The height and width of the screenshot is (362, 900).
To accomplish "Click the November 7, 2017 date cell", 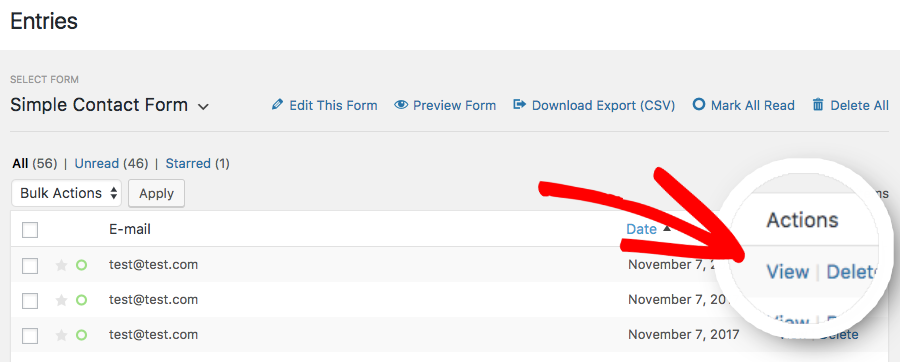I will click(x=684, y=335).
